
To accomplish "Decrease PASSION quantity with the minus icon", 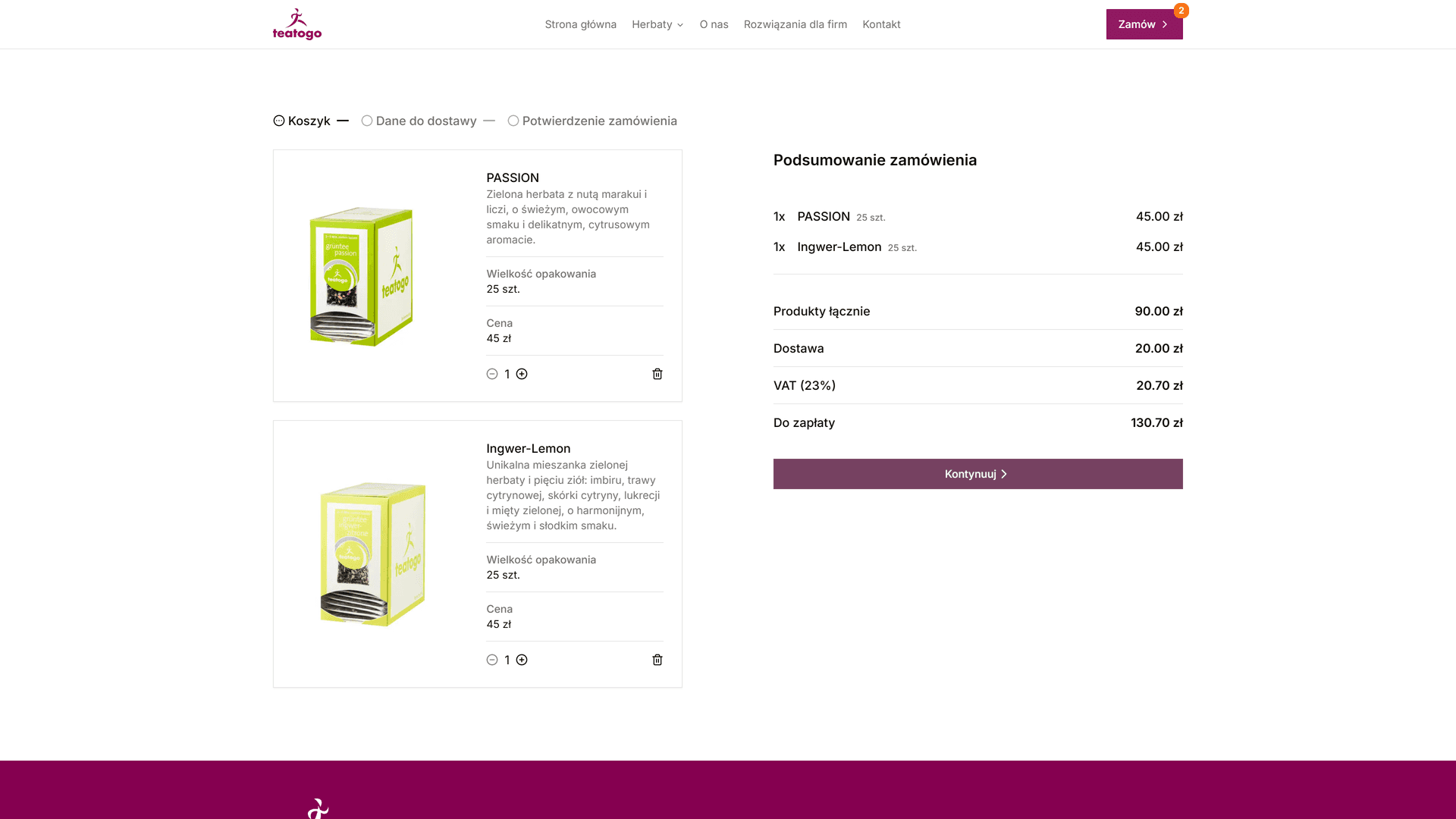I will [x=492, y=374].
